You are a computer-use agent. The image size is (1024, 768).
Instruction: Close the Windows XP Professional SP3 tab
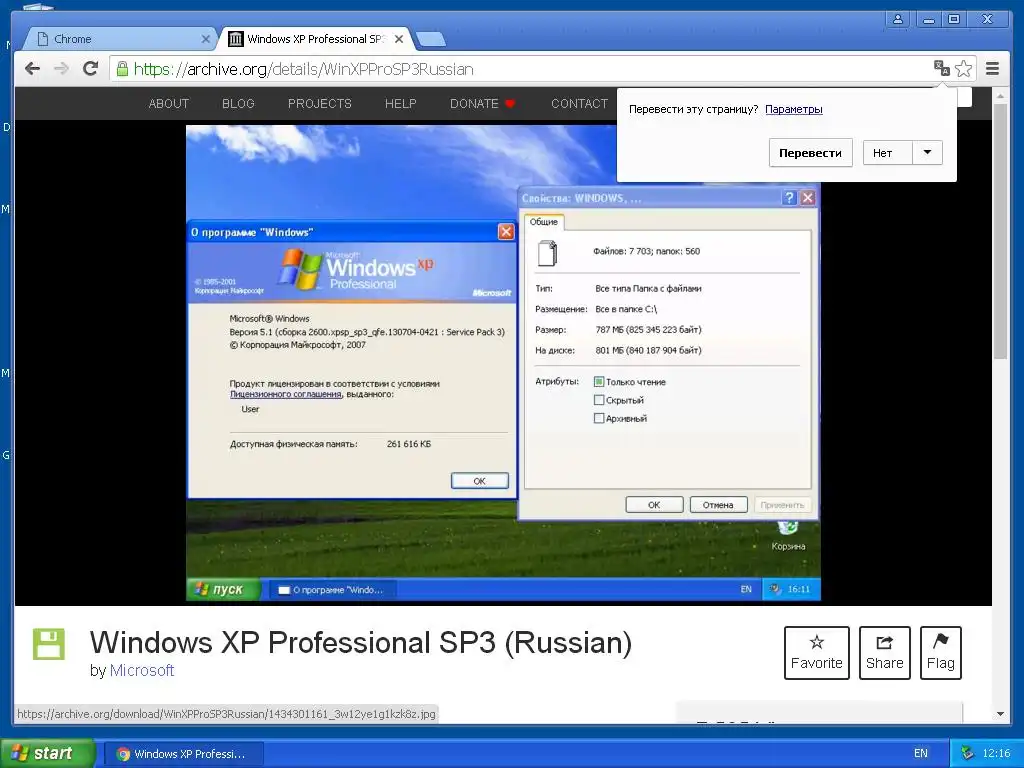[399, 39]
